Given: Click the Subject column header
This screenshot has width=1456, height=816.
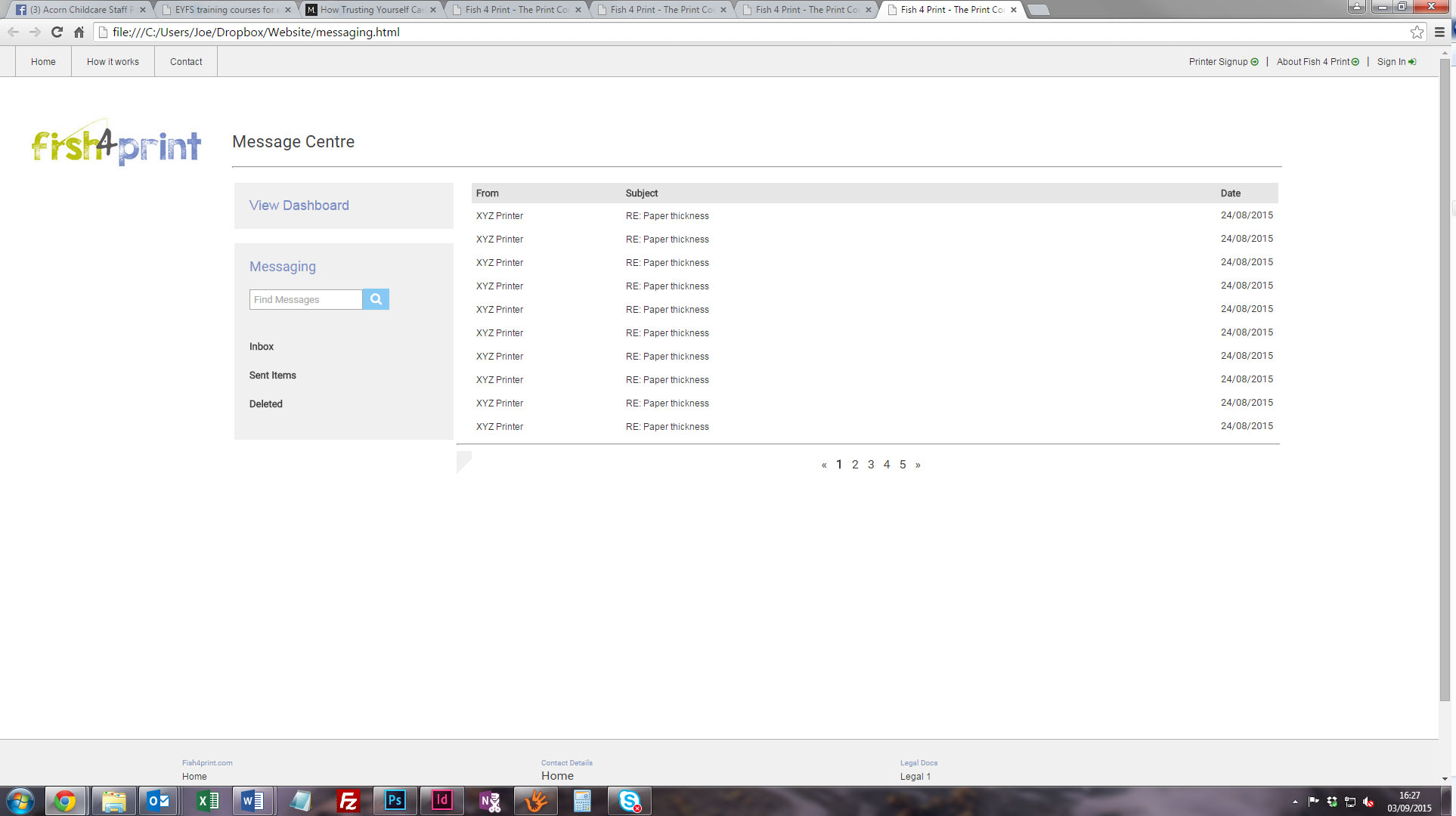Looking at the screenshot, I should pyautogui.click(x=642, y=193).
